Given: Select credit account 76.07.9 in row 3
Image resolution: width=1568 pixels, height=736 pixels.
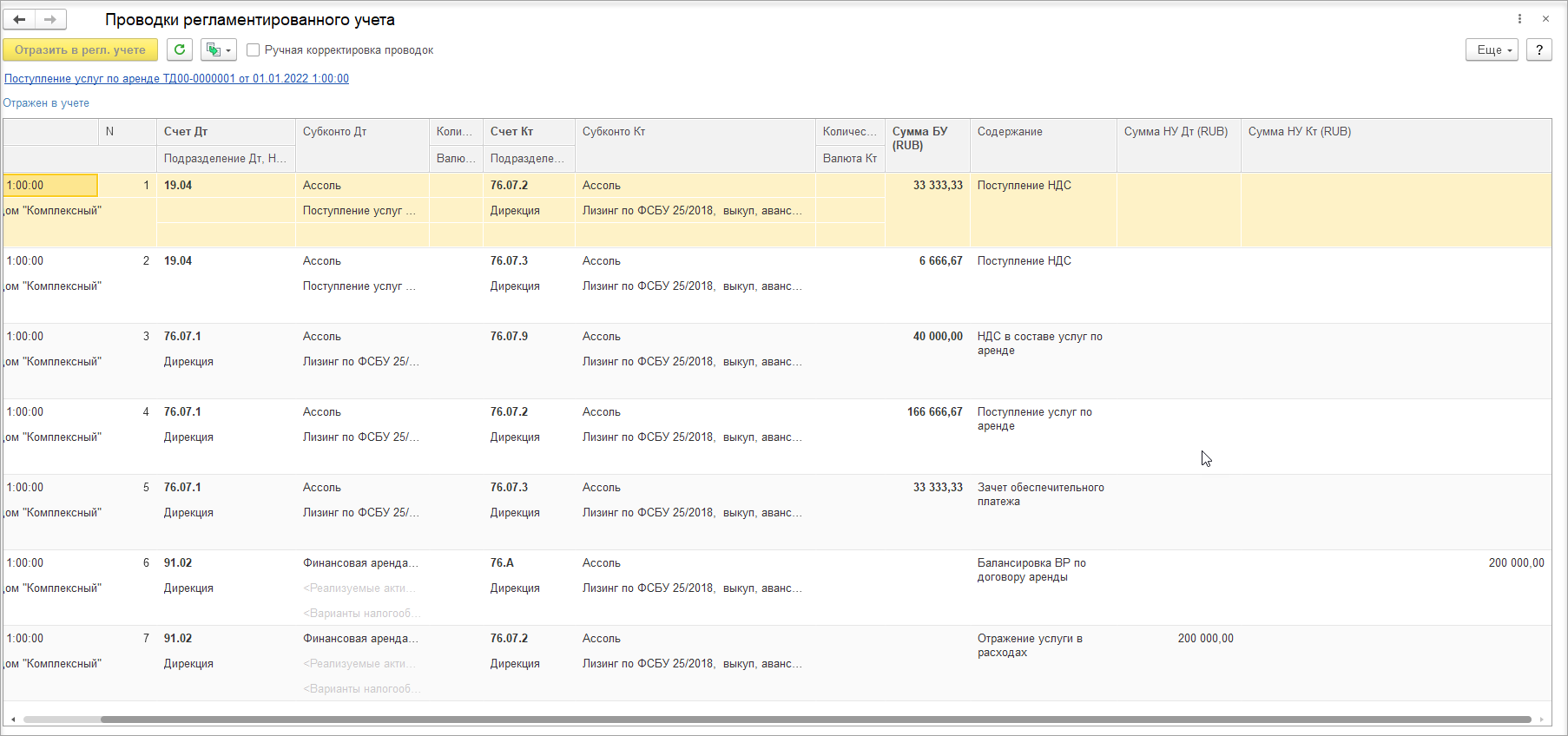Looking at the screenshot, I should point(509,336).
